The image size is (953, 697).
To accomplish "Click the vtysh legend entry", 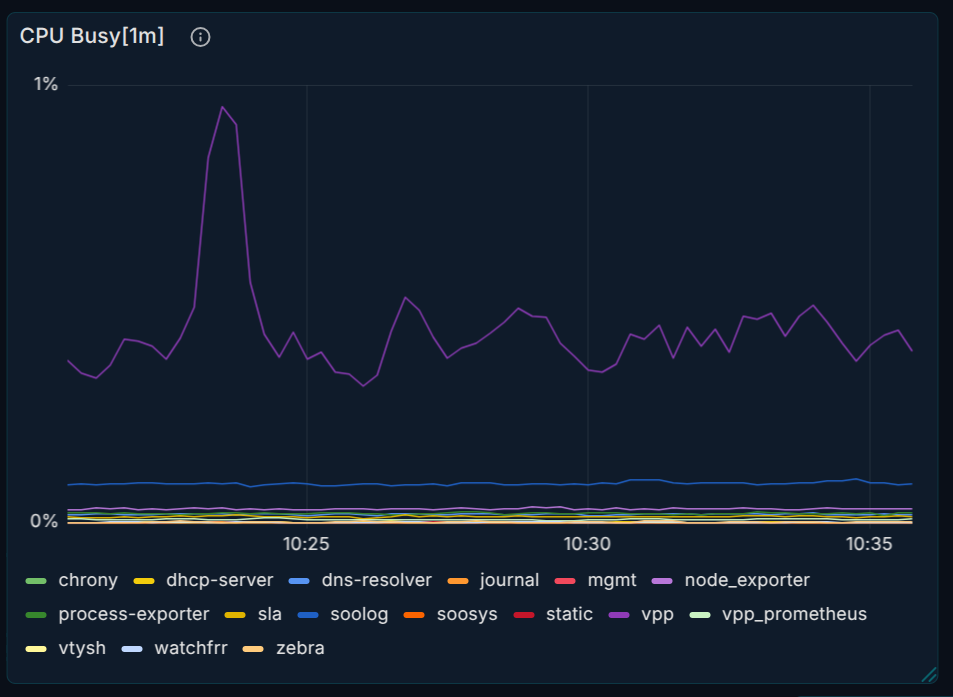I will [x=84, y=648].
